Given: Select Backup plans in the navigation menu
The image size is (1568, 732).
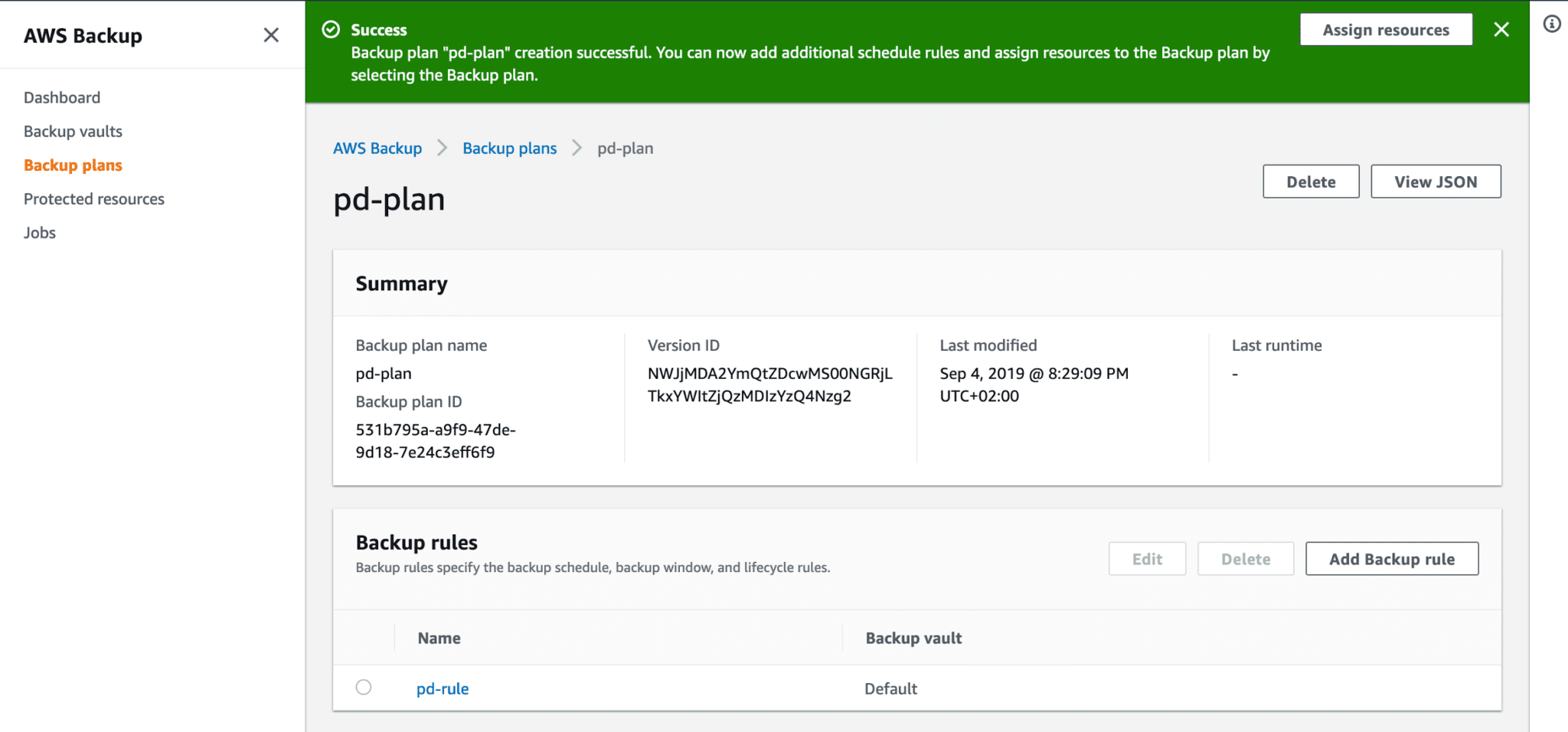Looking at the screenshot, I should 73,165.
